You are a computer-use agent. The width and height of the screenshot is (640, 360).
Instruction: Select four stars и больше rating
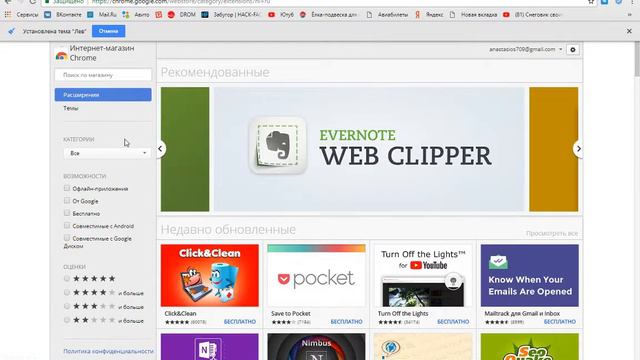[67, 292]
